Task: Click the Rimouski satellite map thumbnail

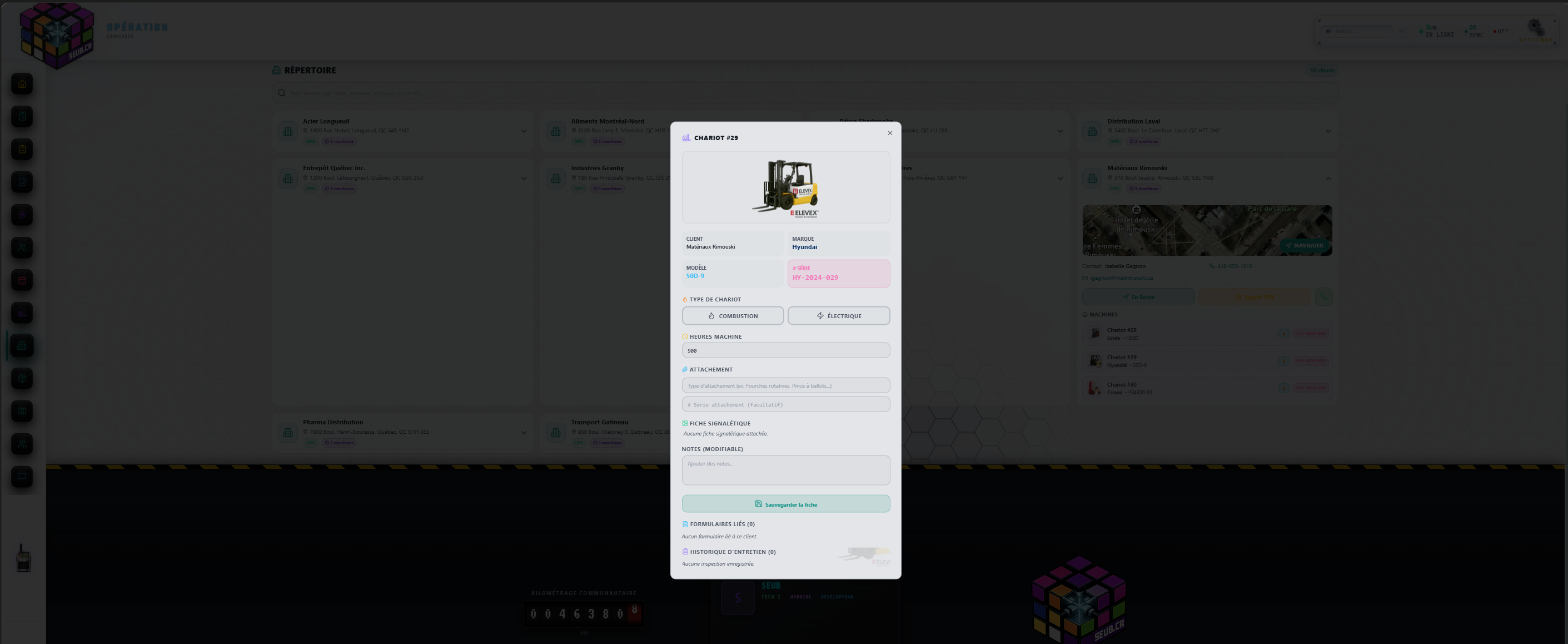Action: [1207, 230]
